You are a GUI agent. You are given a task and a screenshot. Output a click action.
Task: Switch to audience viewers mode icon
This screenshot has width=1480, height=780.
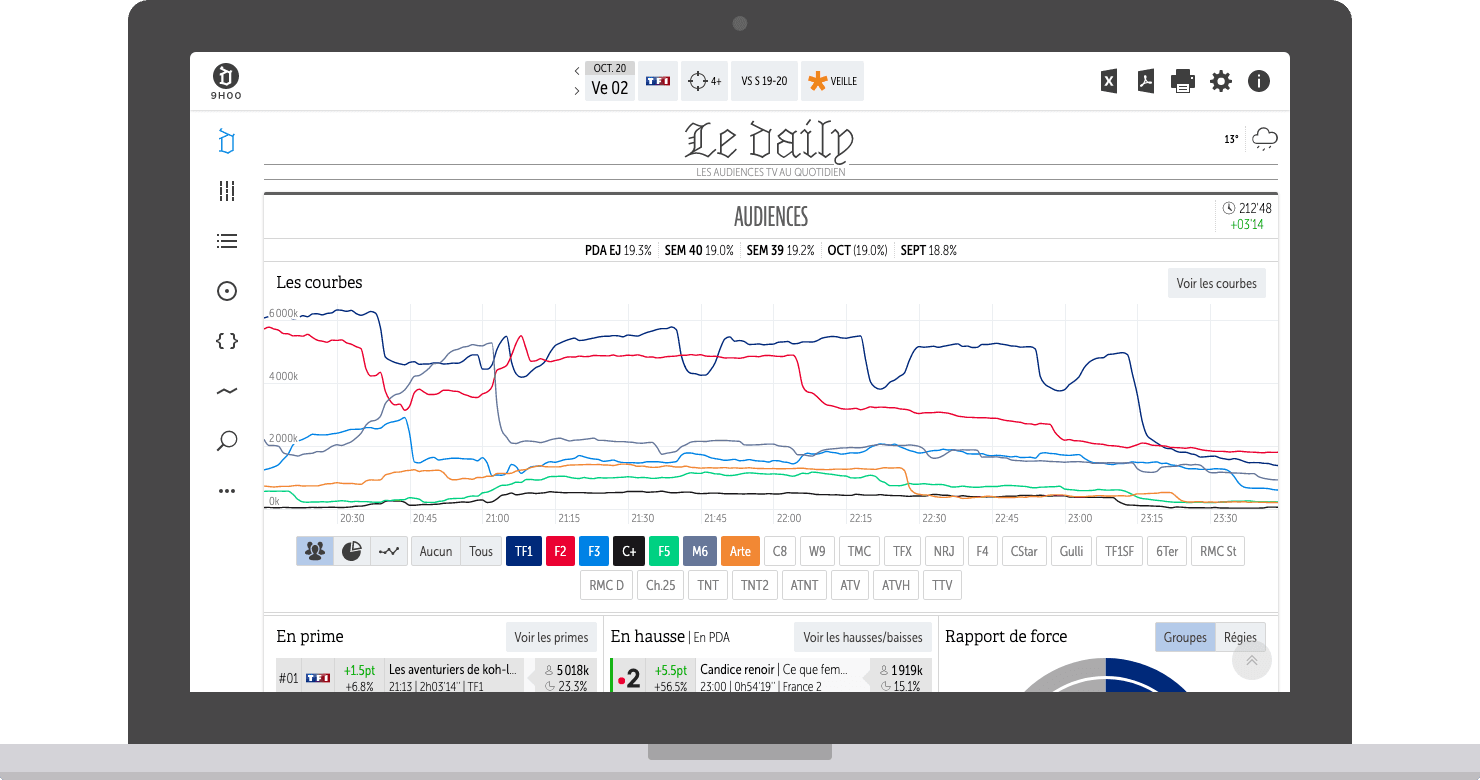tap(315, 551)
